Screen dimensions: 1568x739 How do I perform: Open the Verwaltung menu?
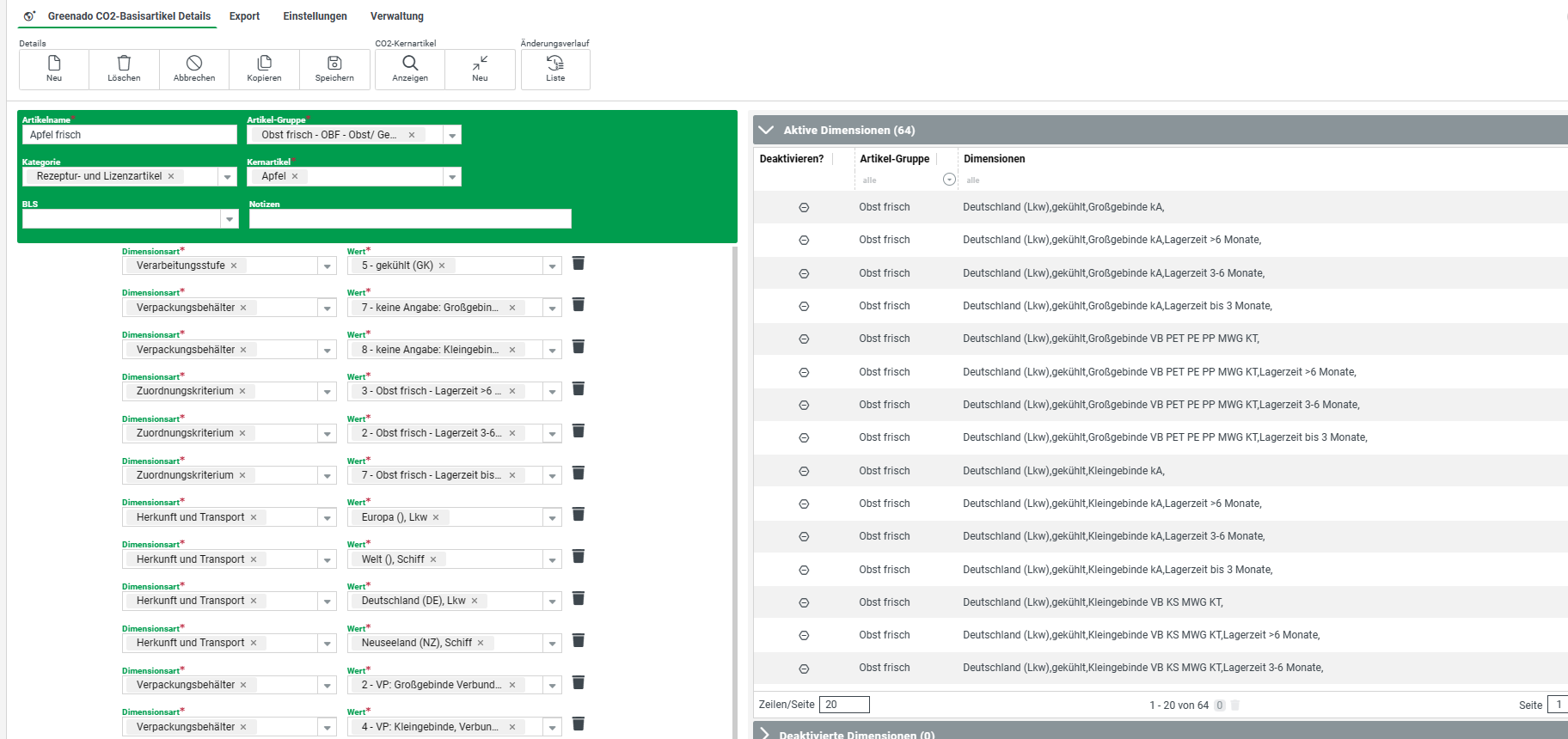(x=397, y=16)
